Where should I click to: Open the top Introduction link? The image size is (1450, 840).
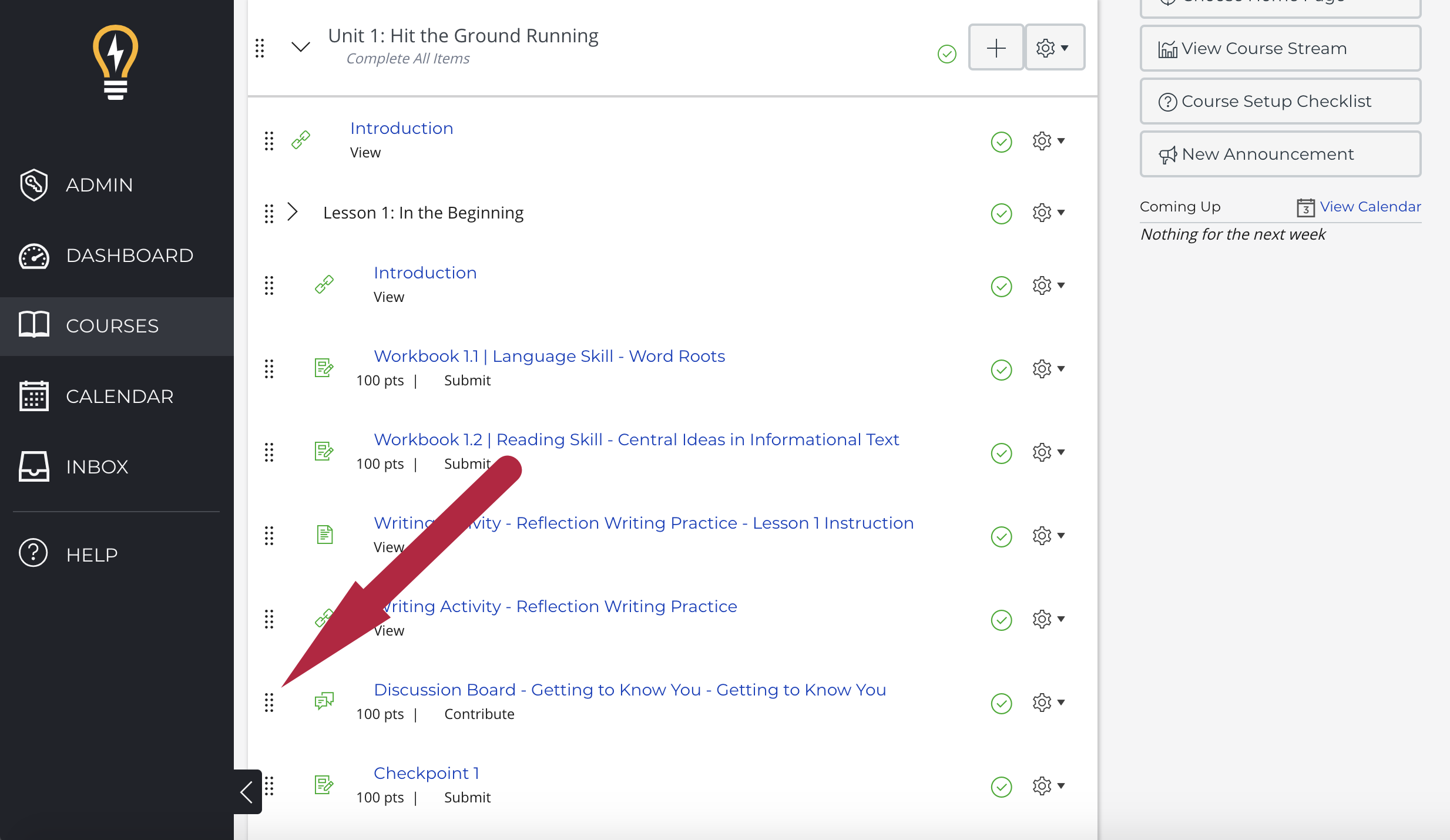(x=402, y=128)
